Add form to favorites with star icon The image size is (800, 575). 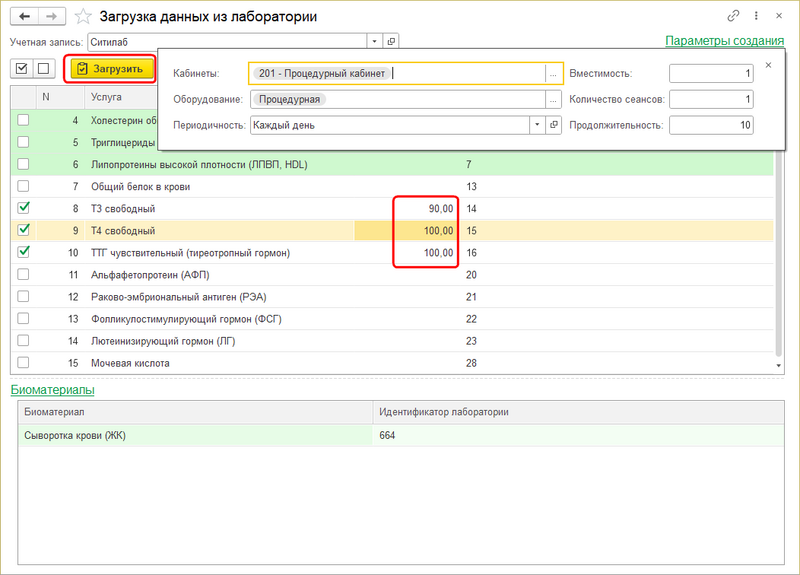84,16
